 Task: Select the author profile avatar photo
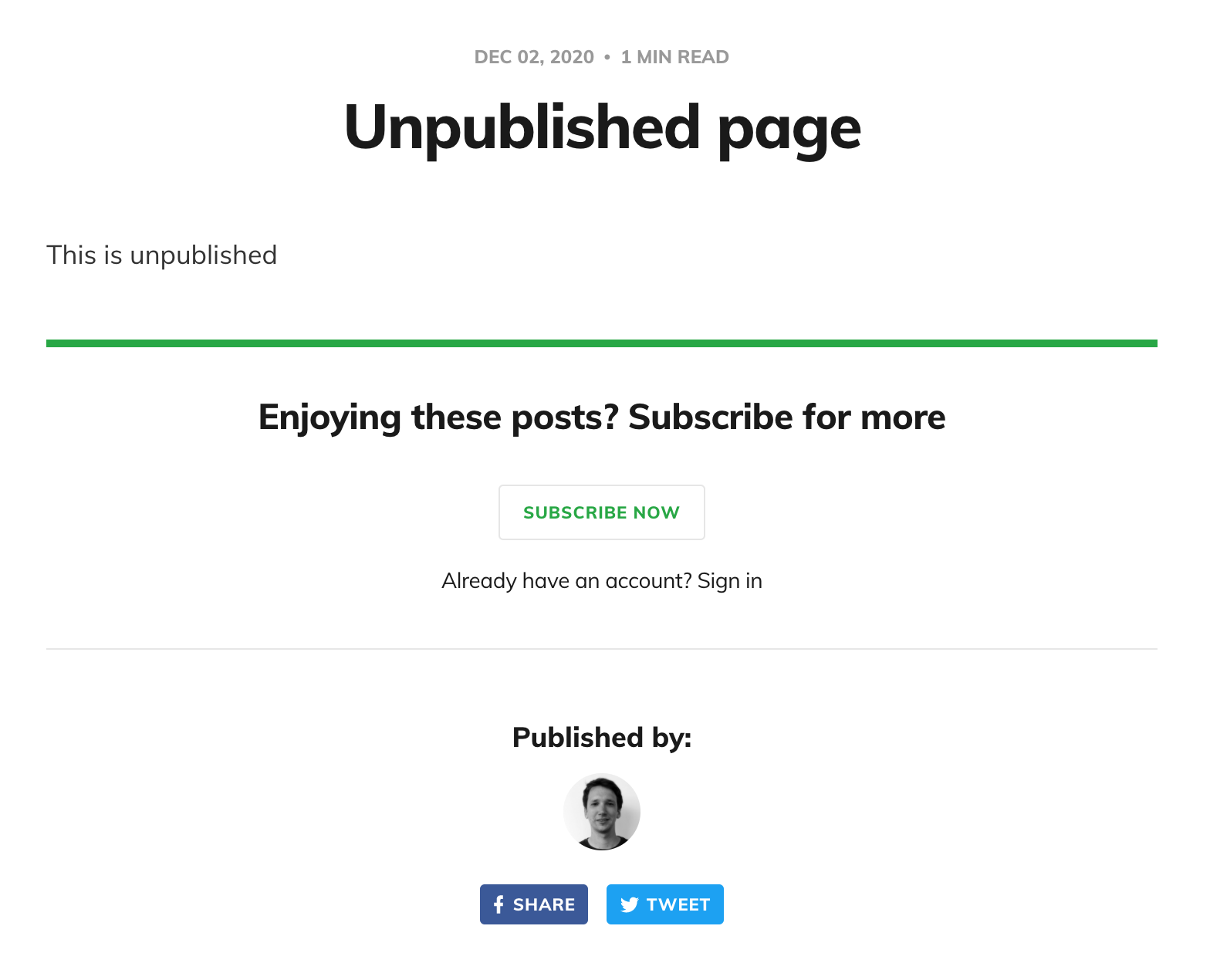(x=602, y=811)
